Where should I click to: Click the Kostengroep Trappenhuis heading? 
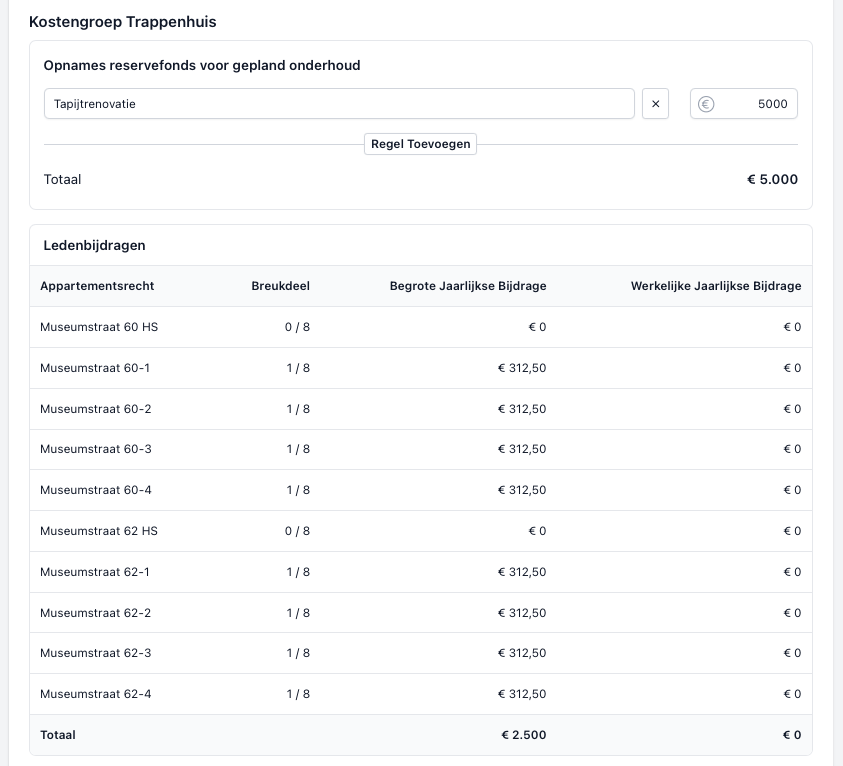[x=122, y=22]
